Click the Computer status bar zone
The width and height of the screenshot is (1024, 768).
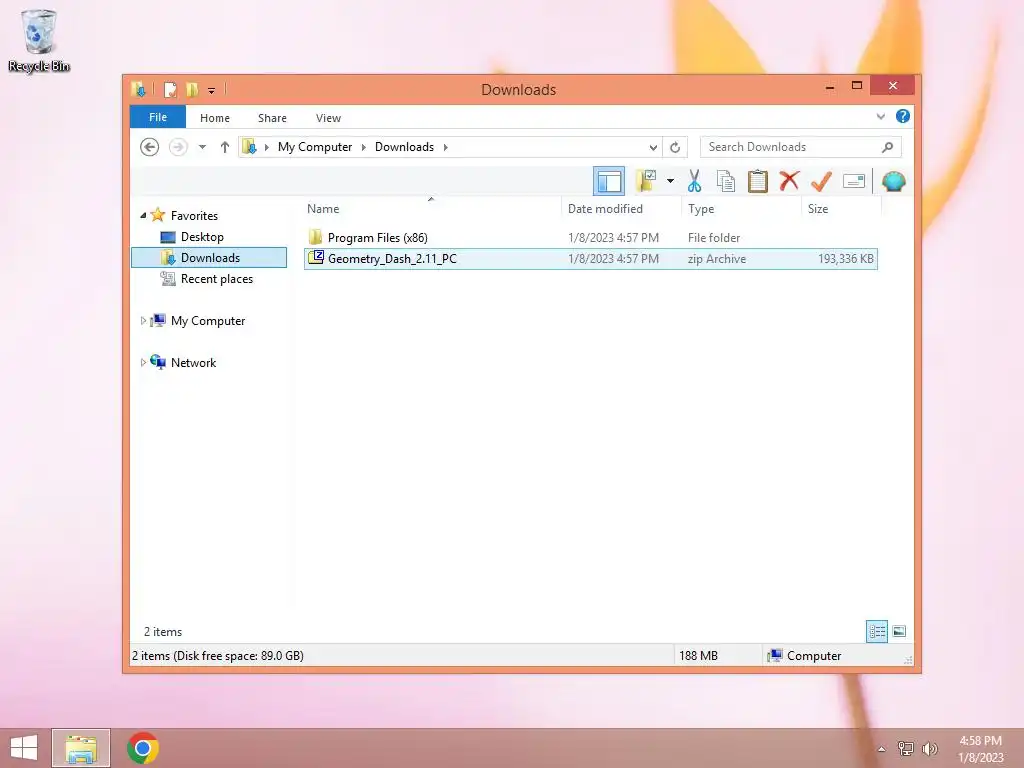[x=806, y=656]
